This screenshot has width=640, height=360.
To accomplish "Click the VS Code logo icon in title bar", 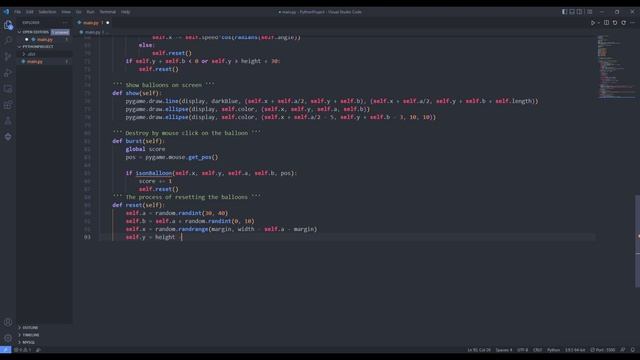I will tap(6, 12).
